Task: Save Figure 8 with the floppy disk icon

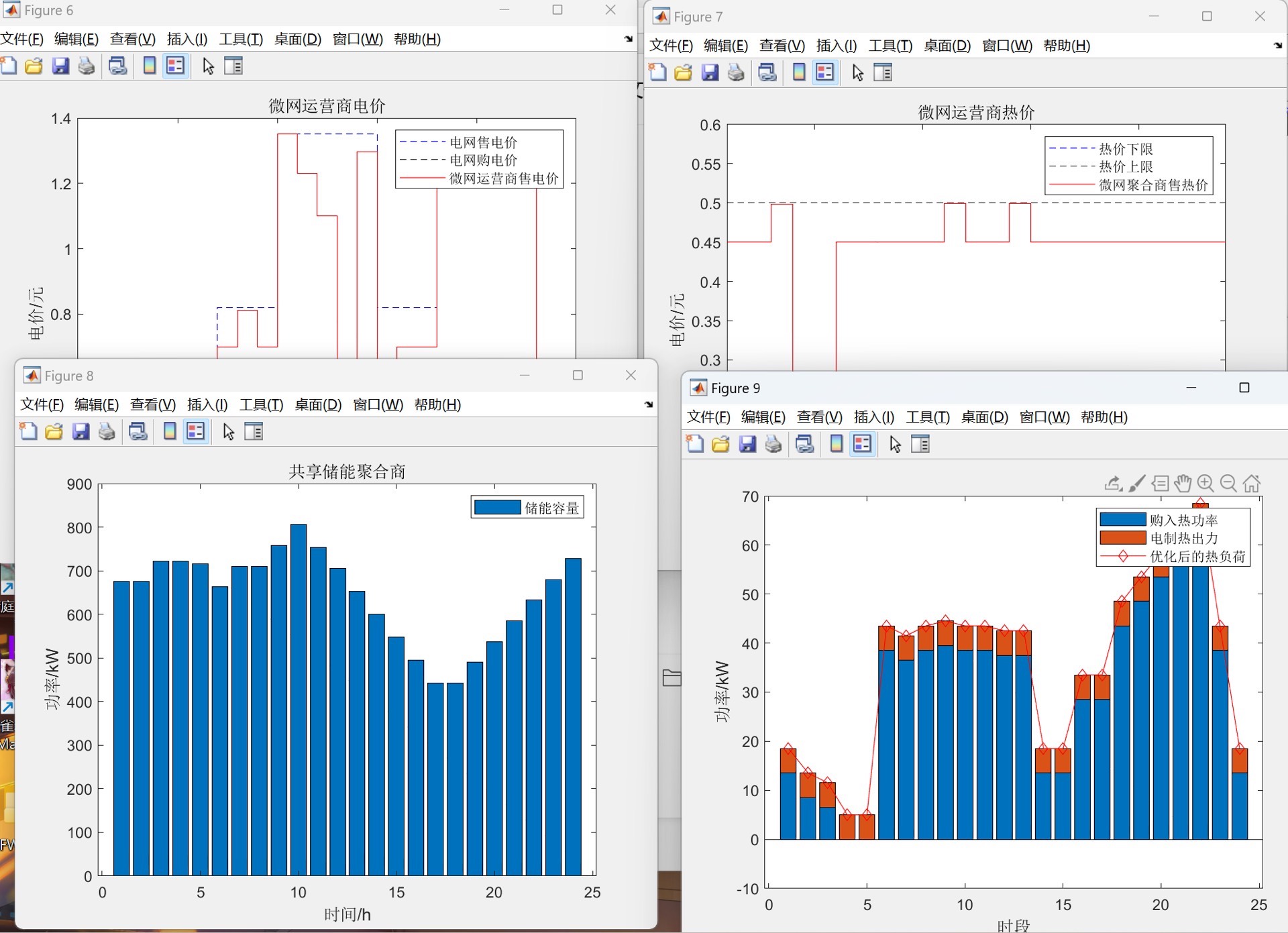Action: (80, 431)
